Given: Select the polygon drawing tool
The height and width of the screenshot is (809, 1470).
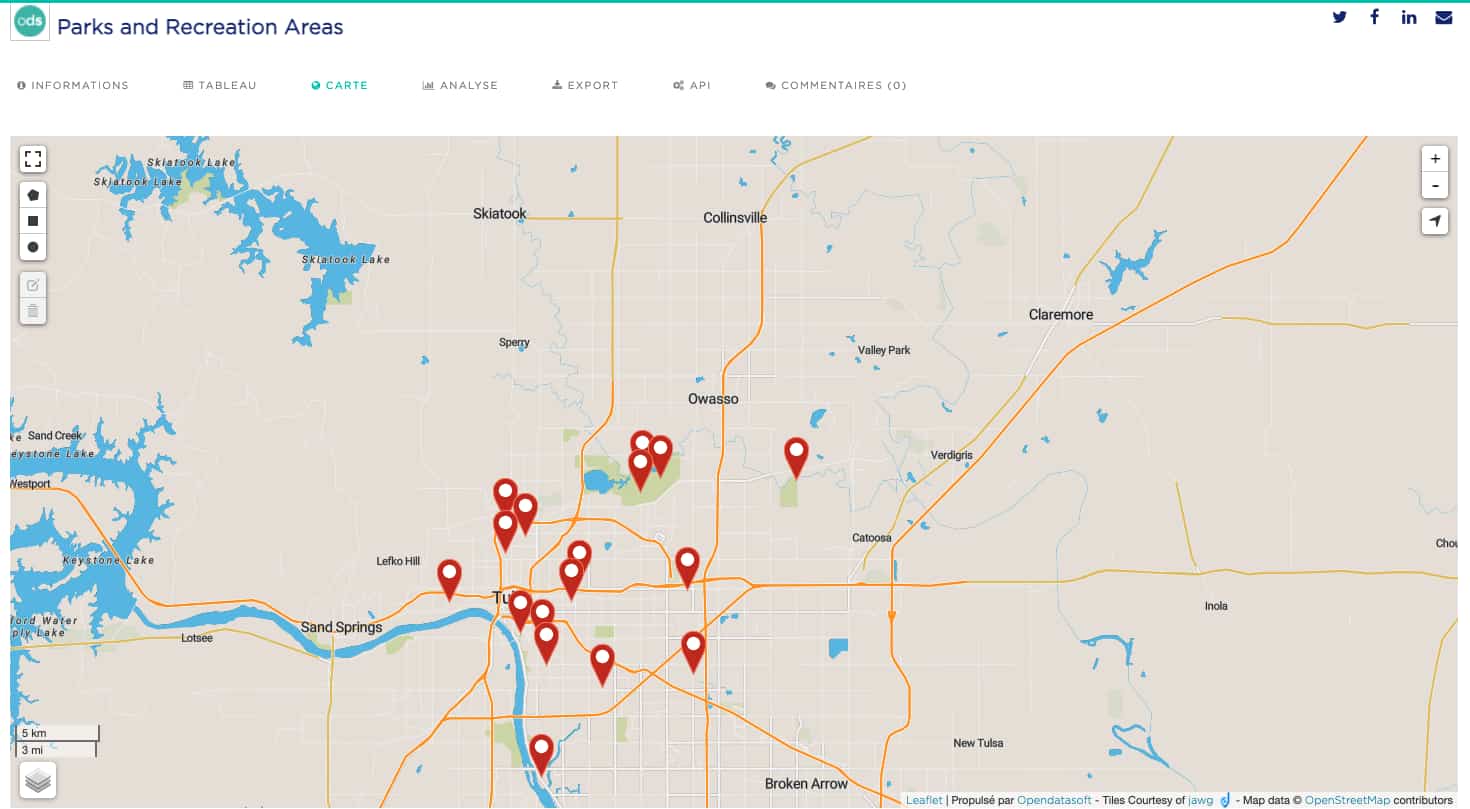Looking at the screenshot, I should [x=33, y=195].
